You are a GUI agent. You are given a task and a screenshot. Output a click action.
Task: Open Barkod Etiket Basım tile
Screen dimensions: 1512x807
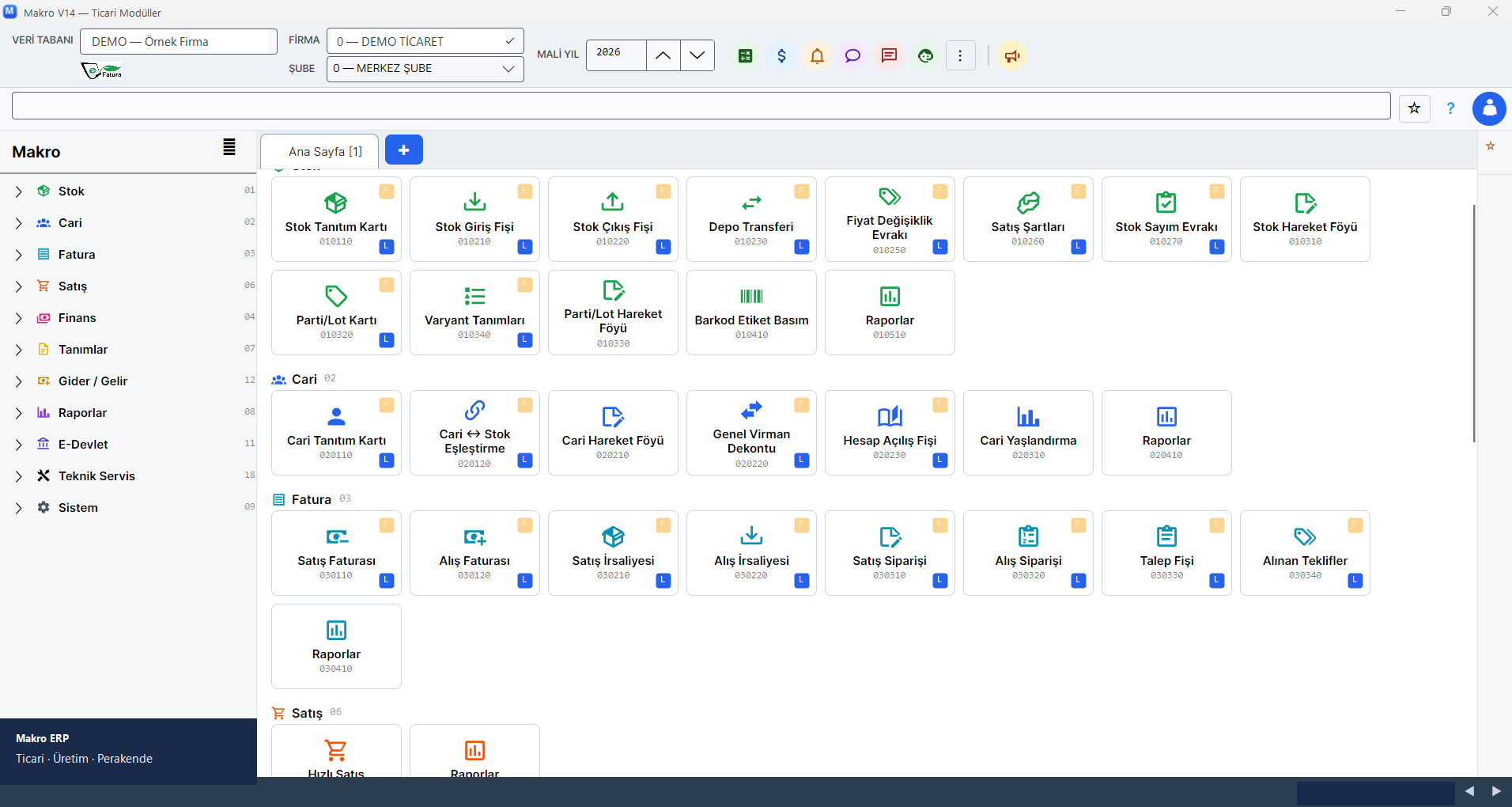tap(751, 313)
